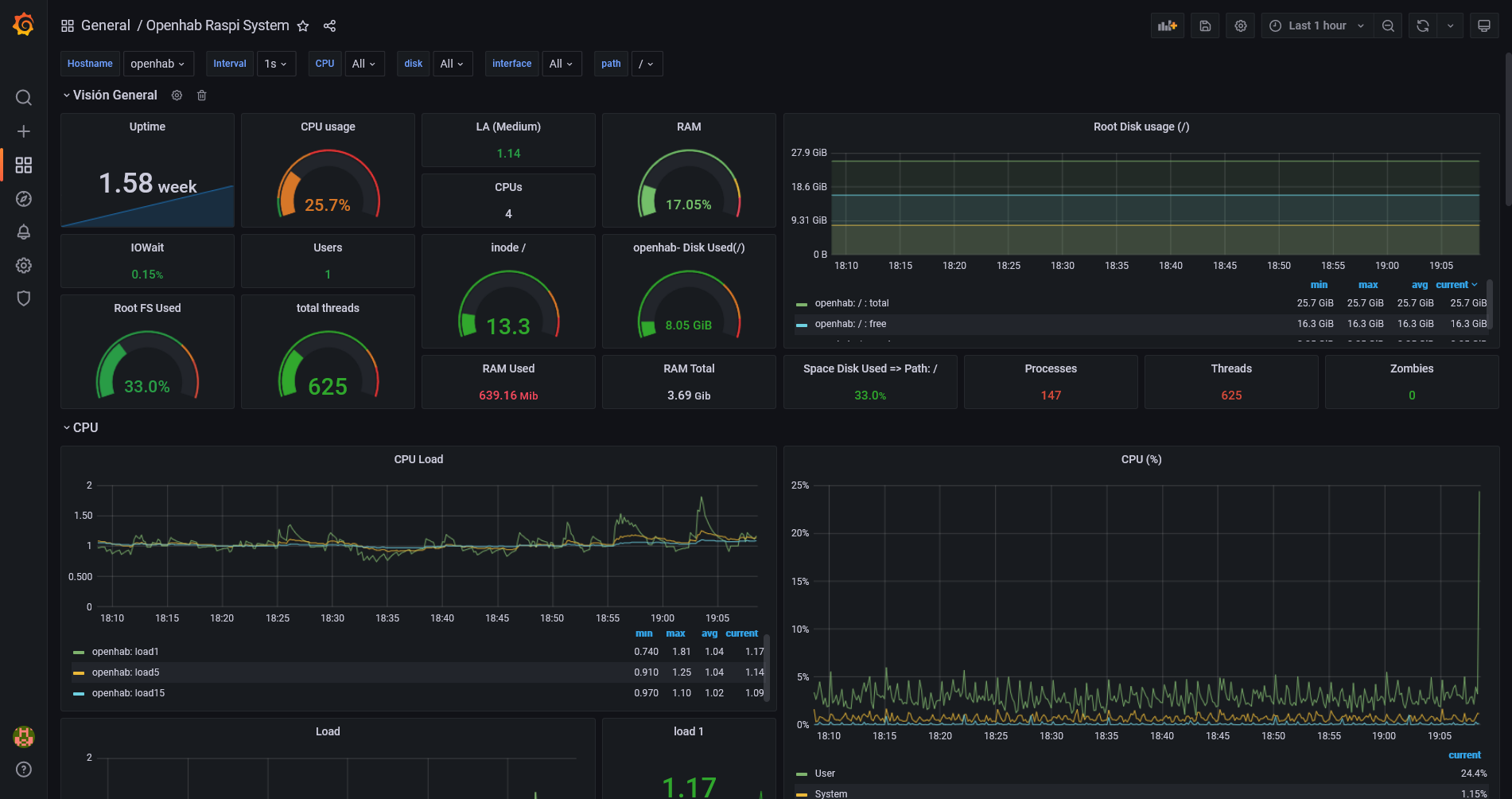Click the Save dashboard icon

point(1205,25)
